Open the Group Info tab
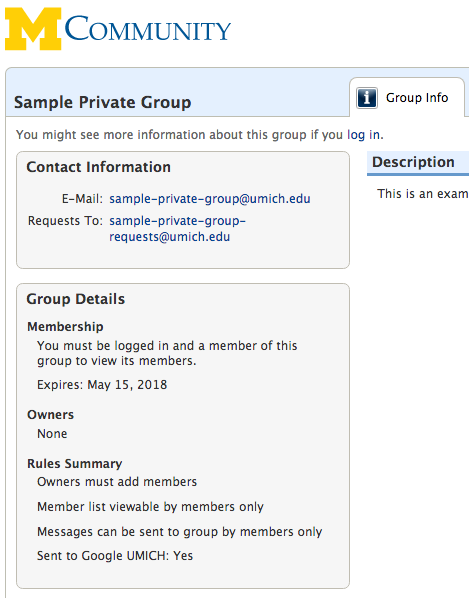The height and width of the screenshot is (598, 469). [x=407, y=98]
